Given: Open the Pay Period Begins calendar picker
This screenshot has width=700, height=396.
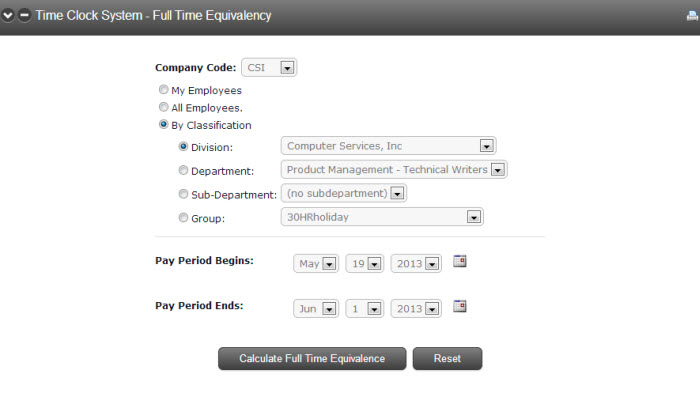Looking at the screenshot, I should click(x=460, y=261).
